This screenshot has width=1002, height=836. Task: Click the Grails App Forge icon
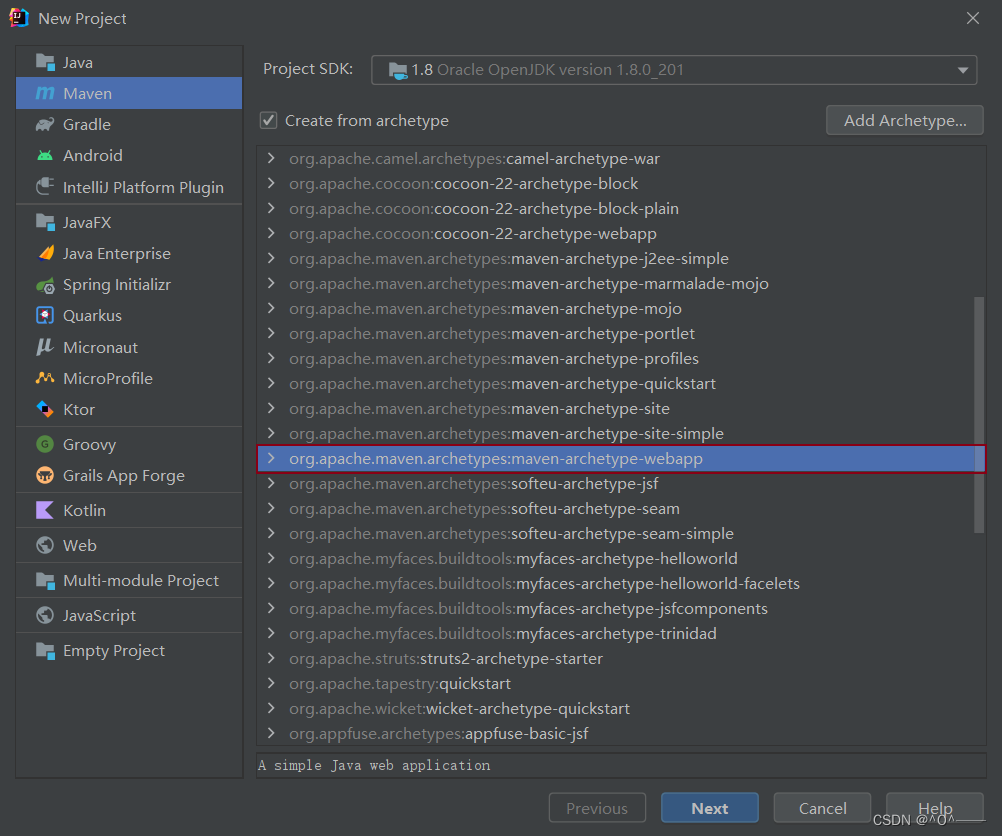point(45,476)
